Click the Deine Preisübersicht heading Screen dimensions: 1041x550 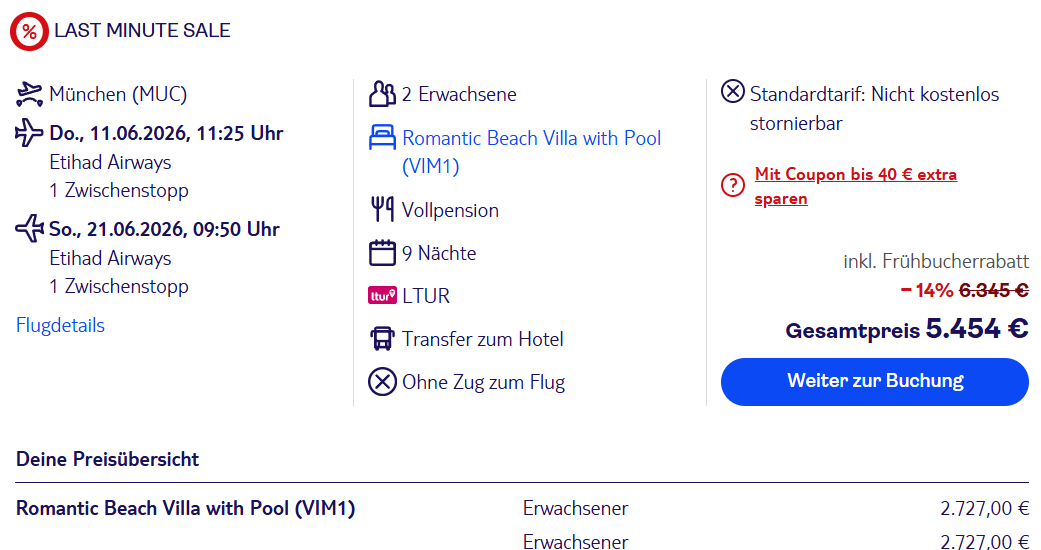coord(108,460)
